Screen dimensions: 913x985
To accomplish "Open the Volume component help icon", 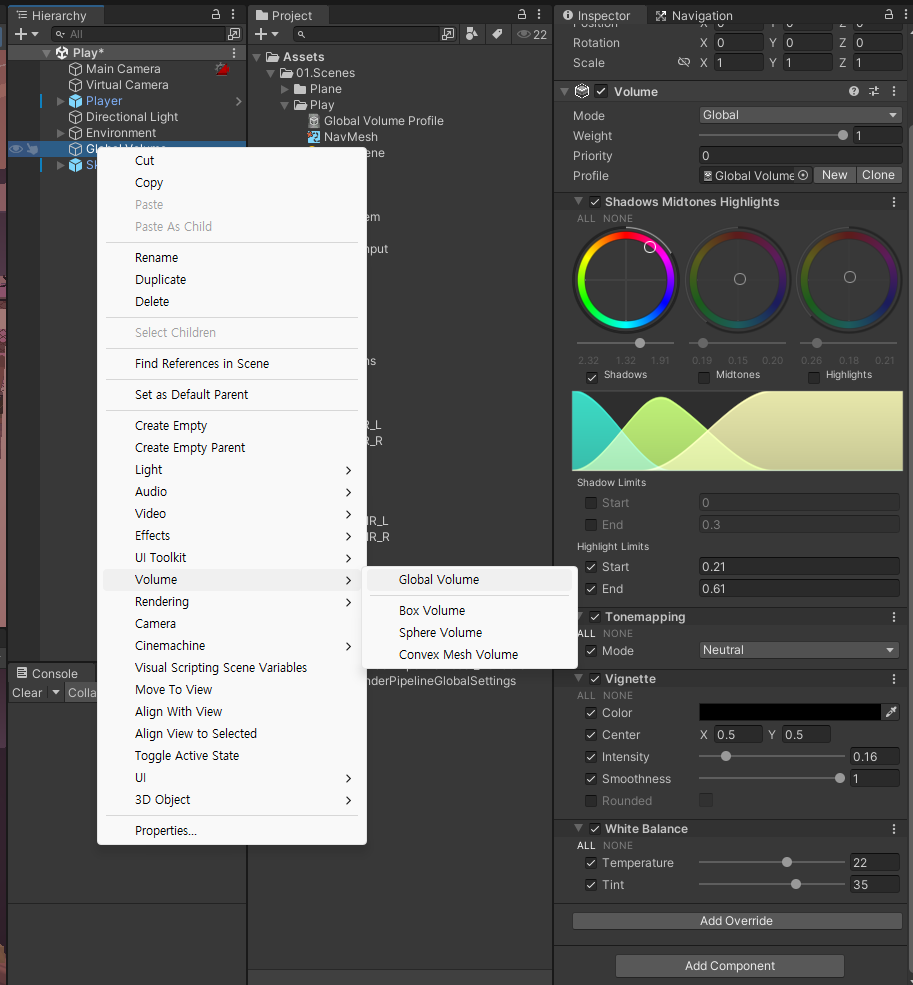I will pos(854,91).
